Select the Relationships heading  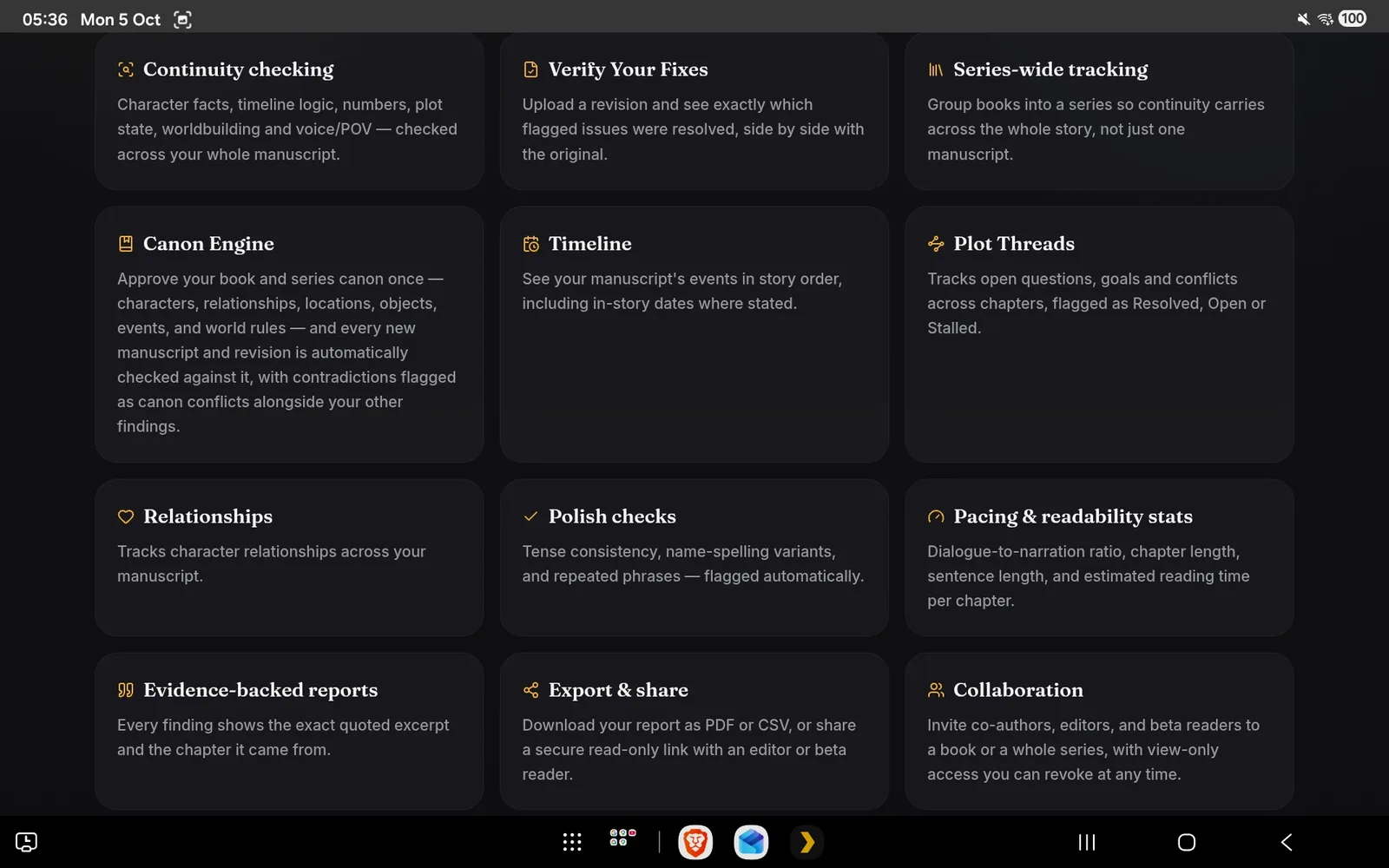(208, 516)
